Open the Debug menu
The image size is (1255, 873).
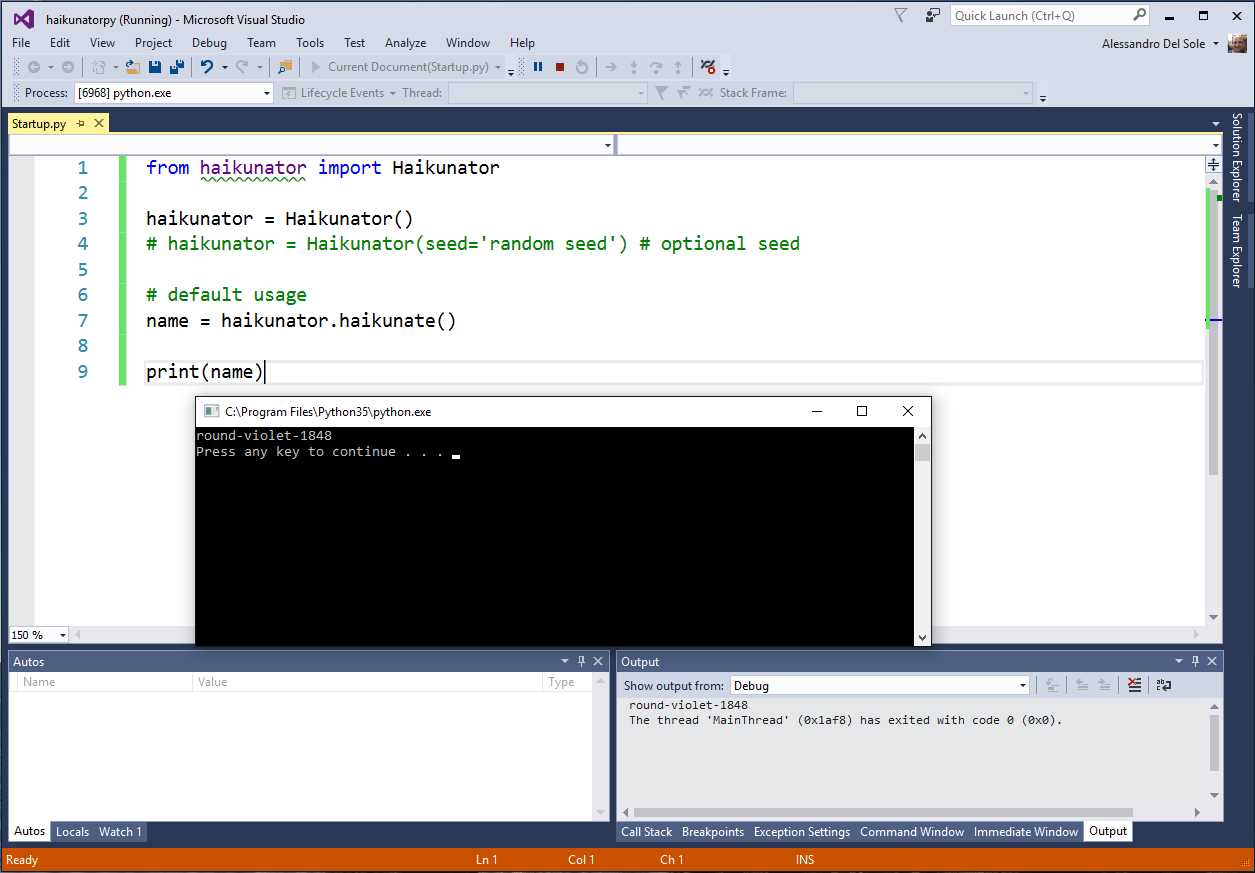point(209,42)
